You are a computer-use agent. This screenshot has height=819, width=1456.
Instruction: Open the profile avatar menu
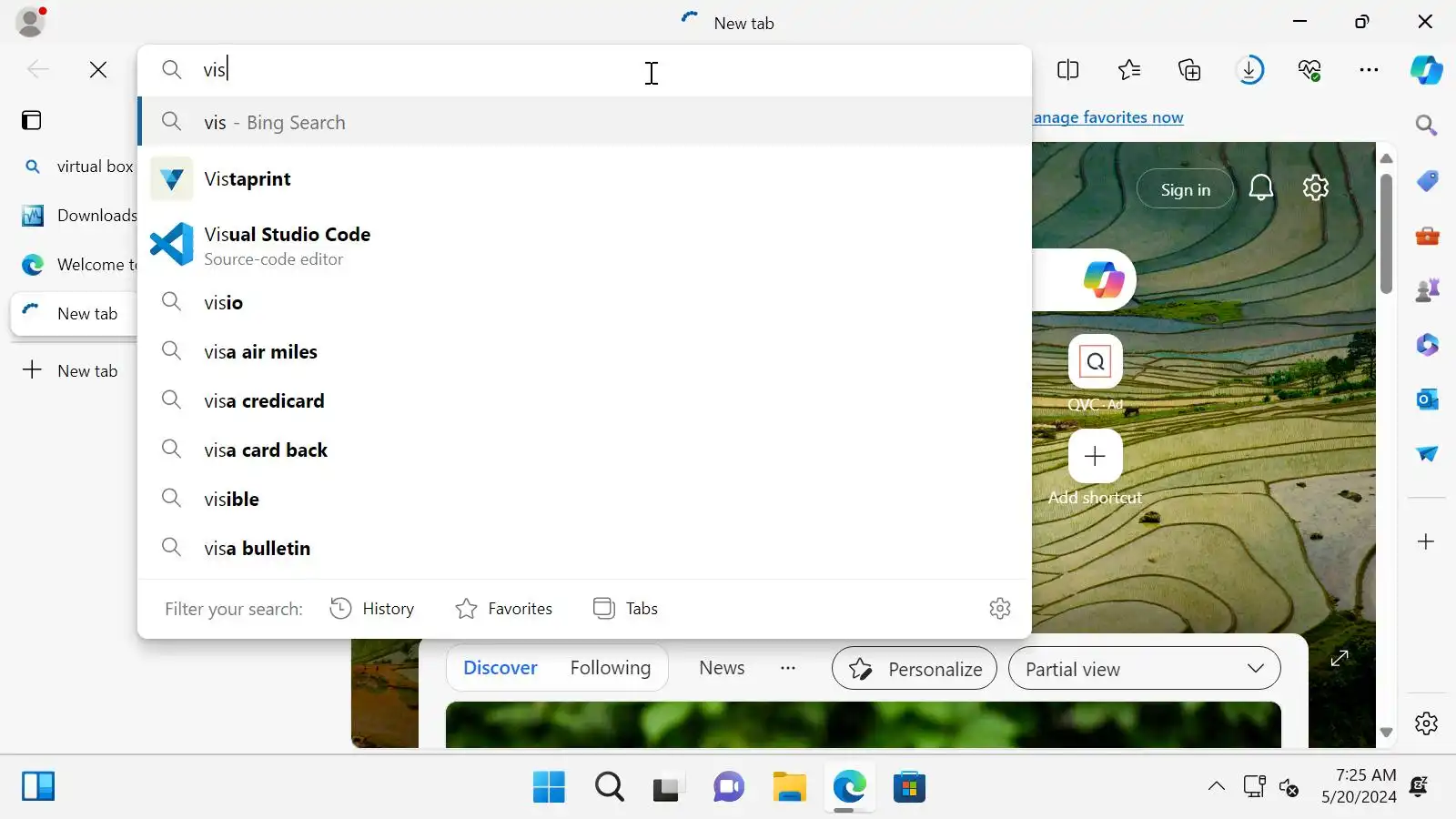31,22
